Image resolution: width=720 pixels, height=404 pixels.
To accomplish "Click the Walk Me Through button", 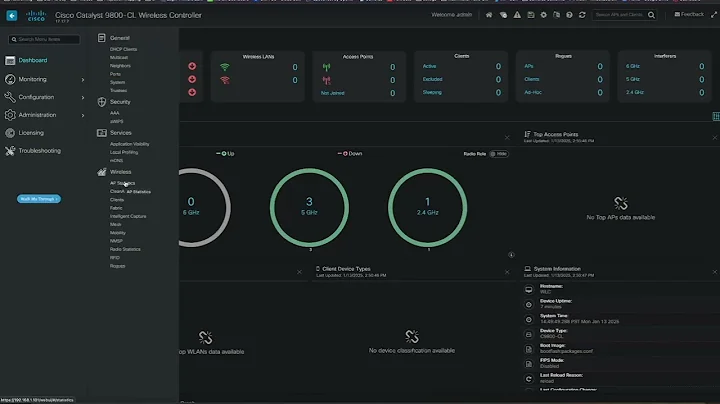I will click(x=39, y=199).
